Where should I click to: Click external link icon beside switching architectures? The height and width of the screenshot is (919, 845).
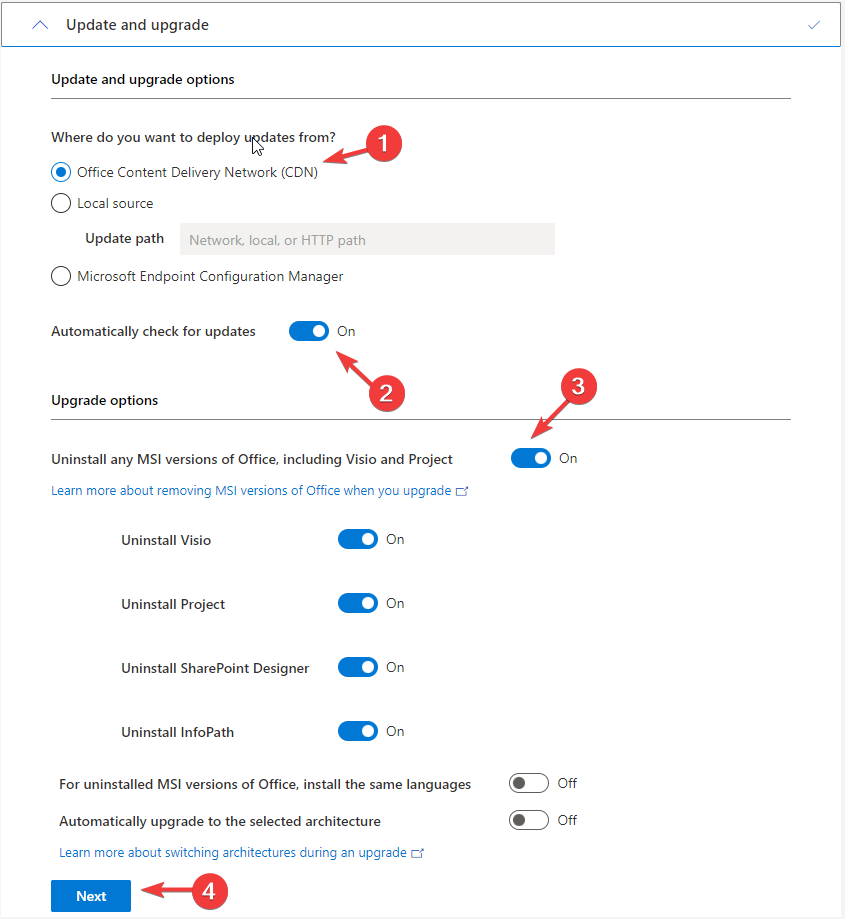point(419,853)
